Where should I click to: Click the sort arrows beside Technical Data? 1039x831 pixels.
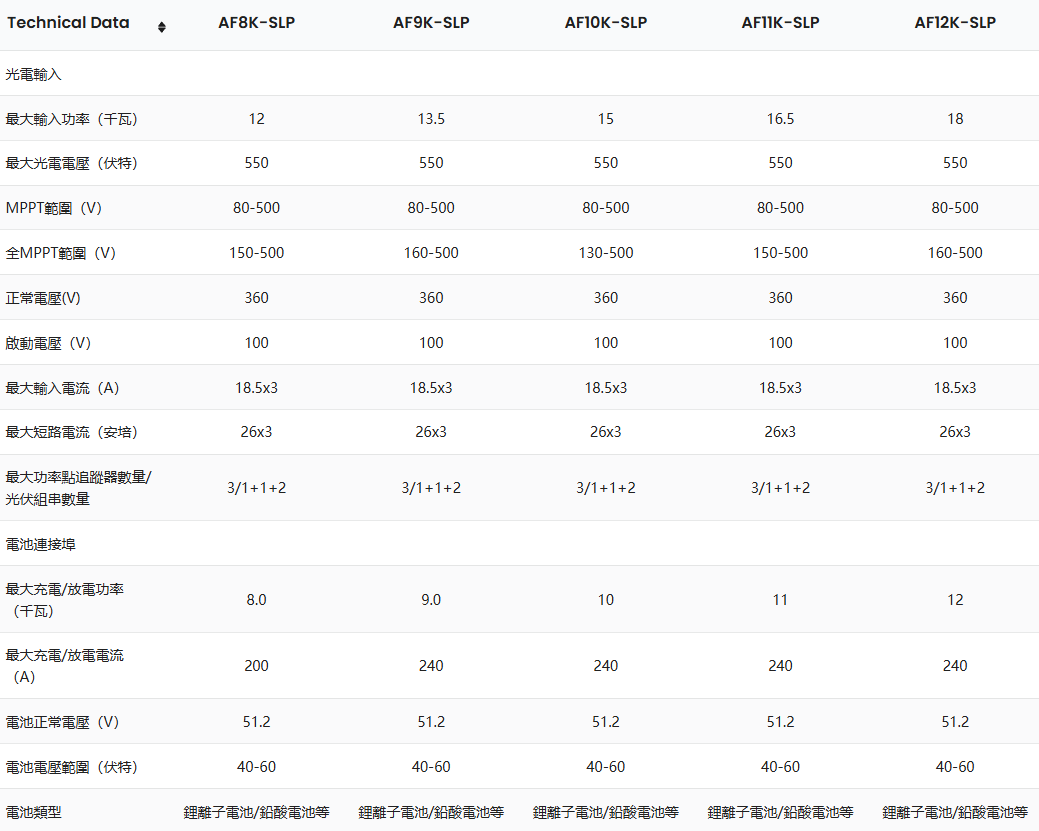pyautogui.click(x=162, y=27)
